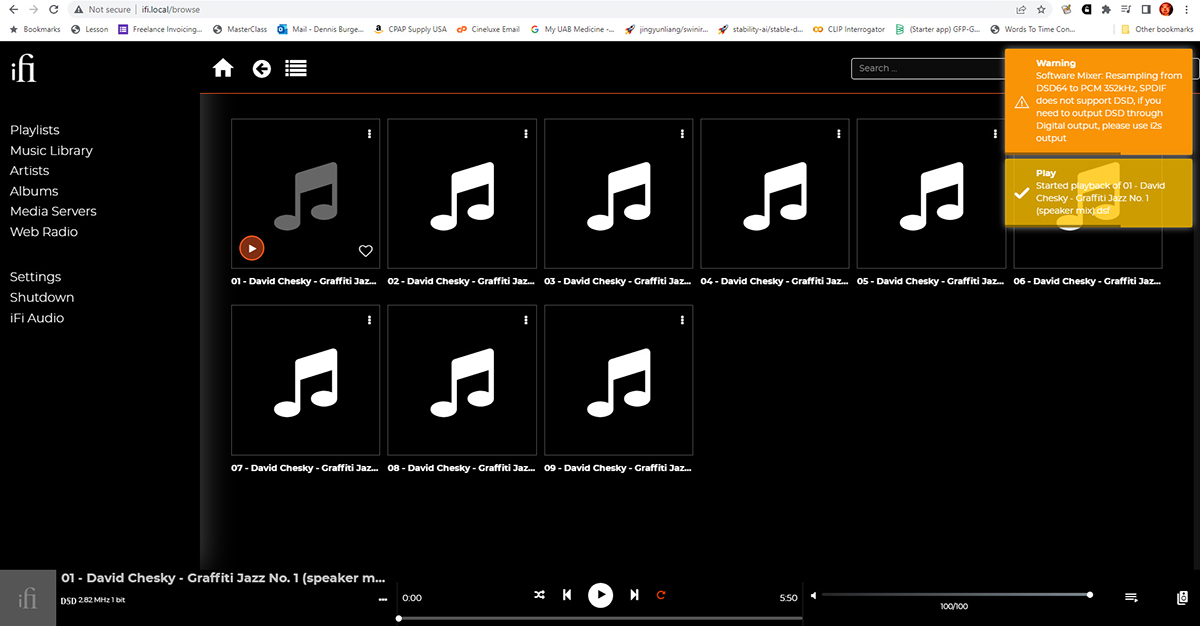The width and height of the screenshot is (1200, 626).
Task: Dismiss the orange Warning notification
Action: (x=1098, y=101)
